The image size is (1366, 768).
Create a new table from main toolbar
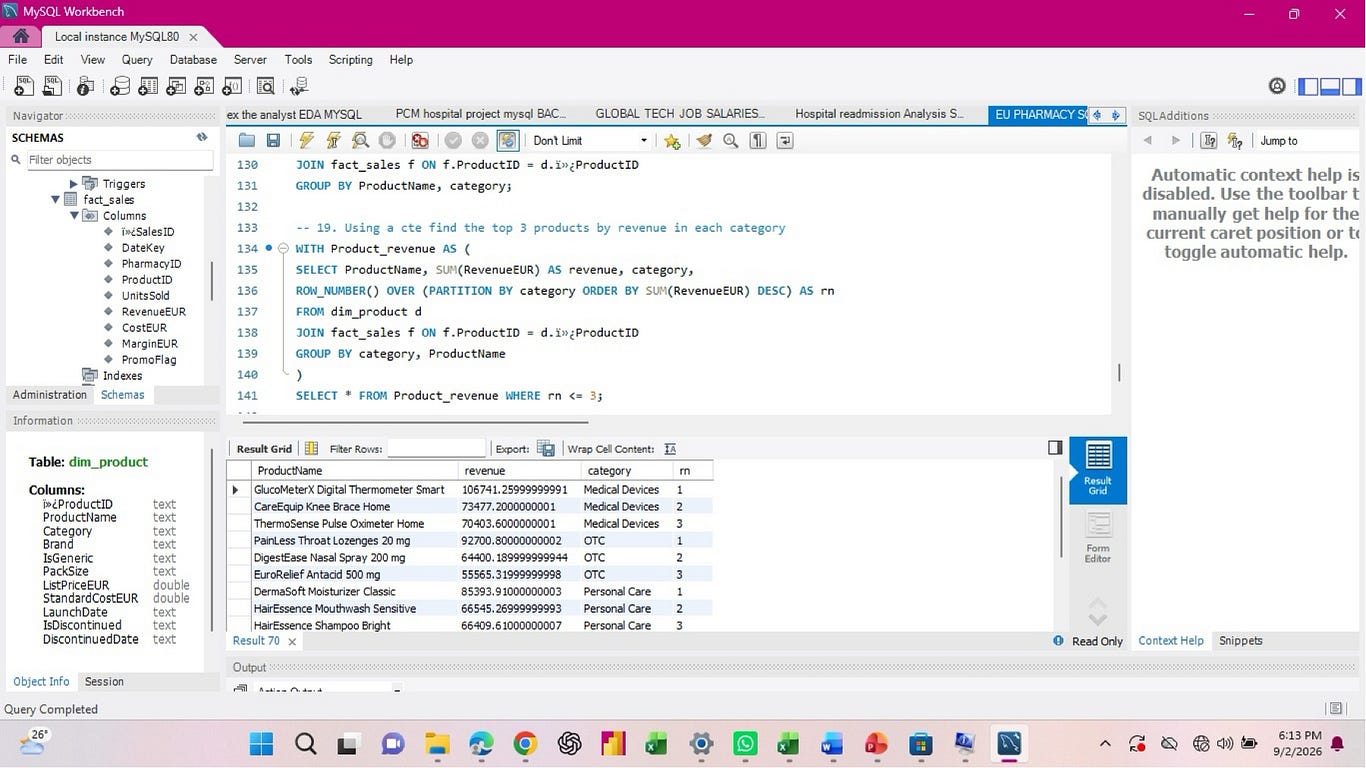148,87
